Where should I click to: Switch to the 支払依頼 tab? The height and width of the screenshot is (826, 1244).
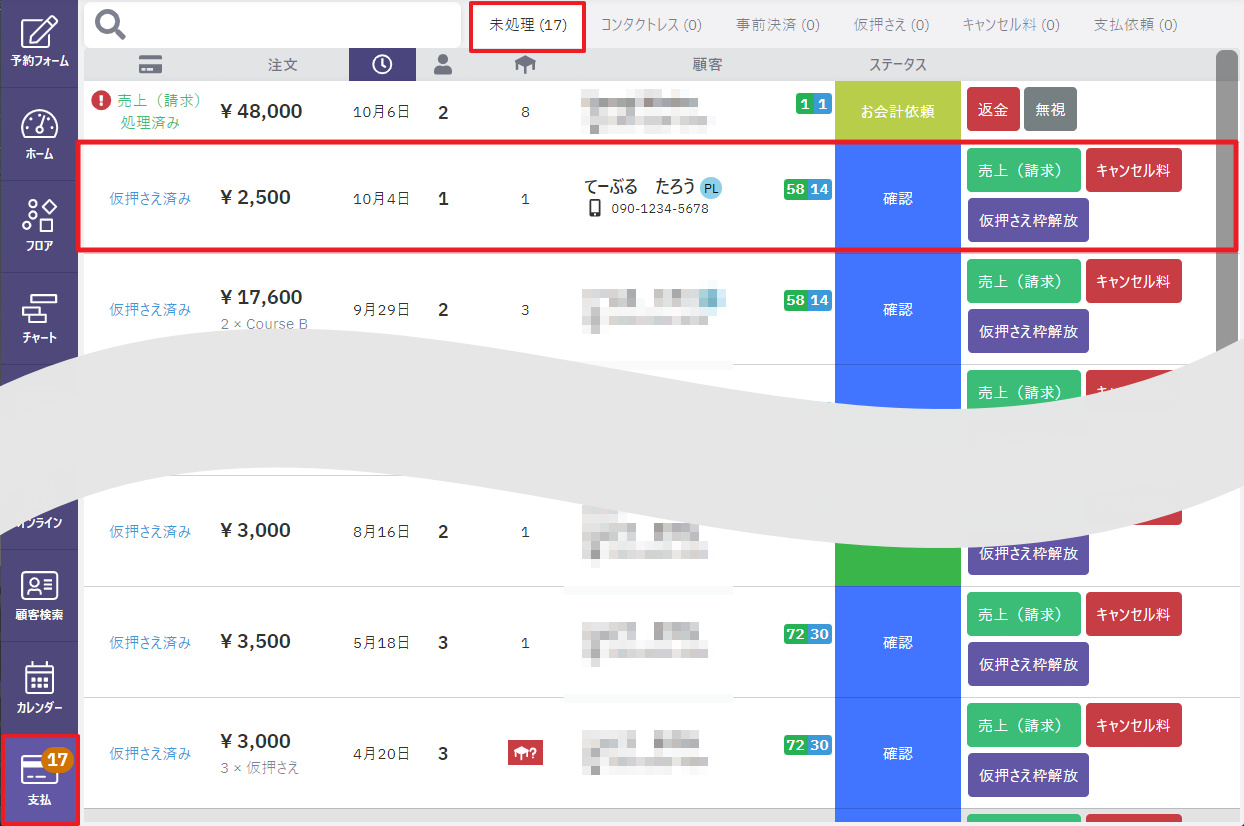click(1135, 25)
